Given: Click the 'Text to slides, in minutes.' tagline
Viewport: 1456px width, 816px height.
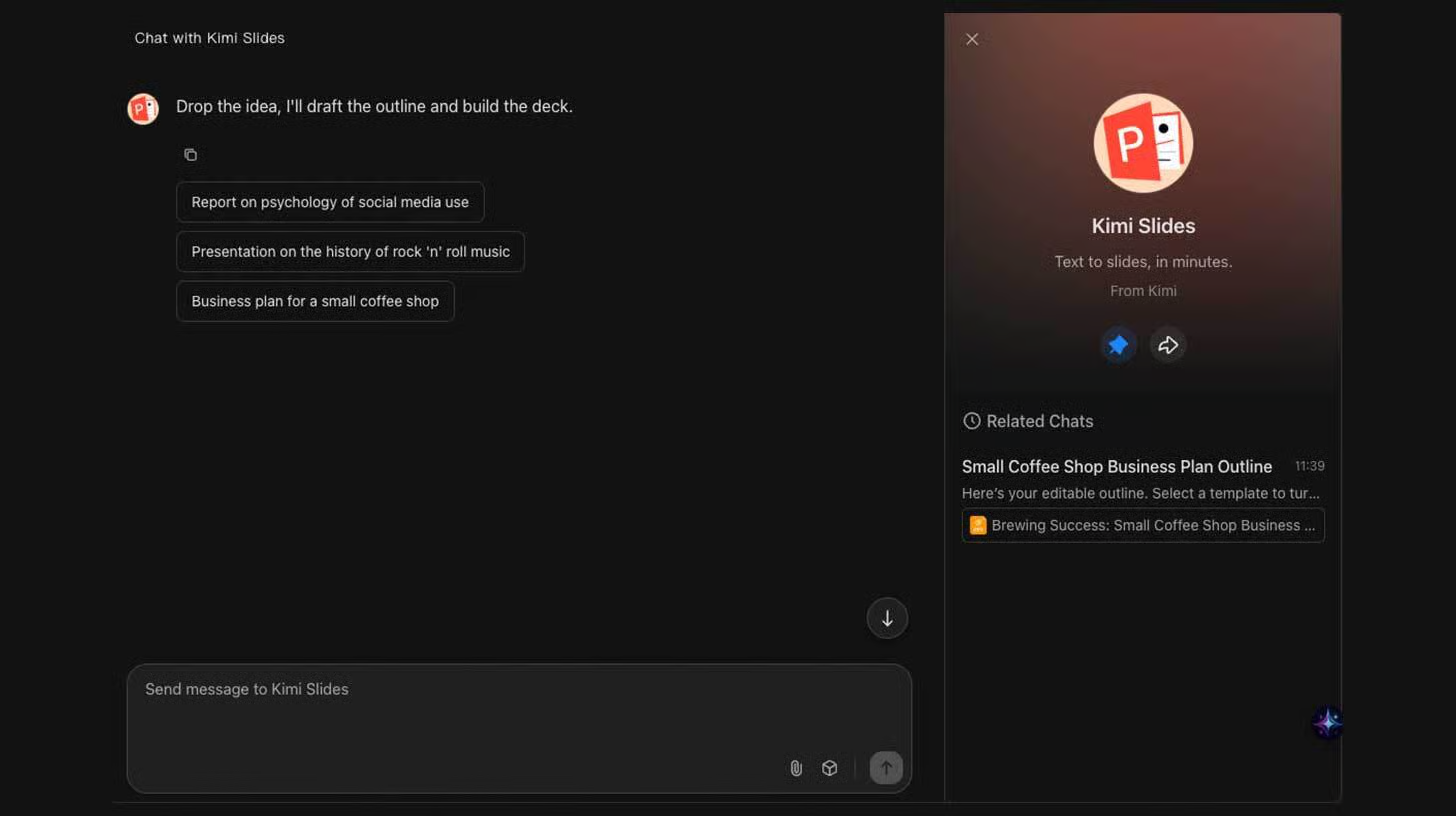Looking at the screenshot, I should tap(1143, 262).
